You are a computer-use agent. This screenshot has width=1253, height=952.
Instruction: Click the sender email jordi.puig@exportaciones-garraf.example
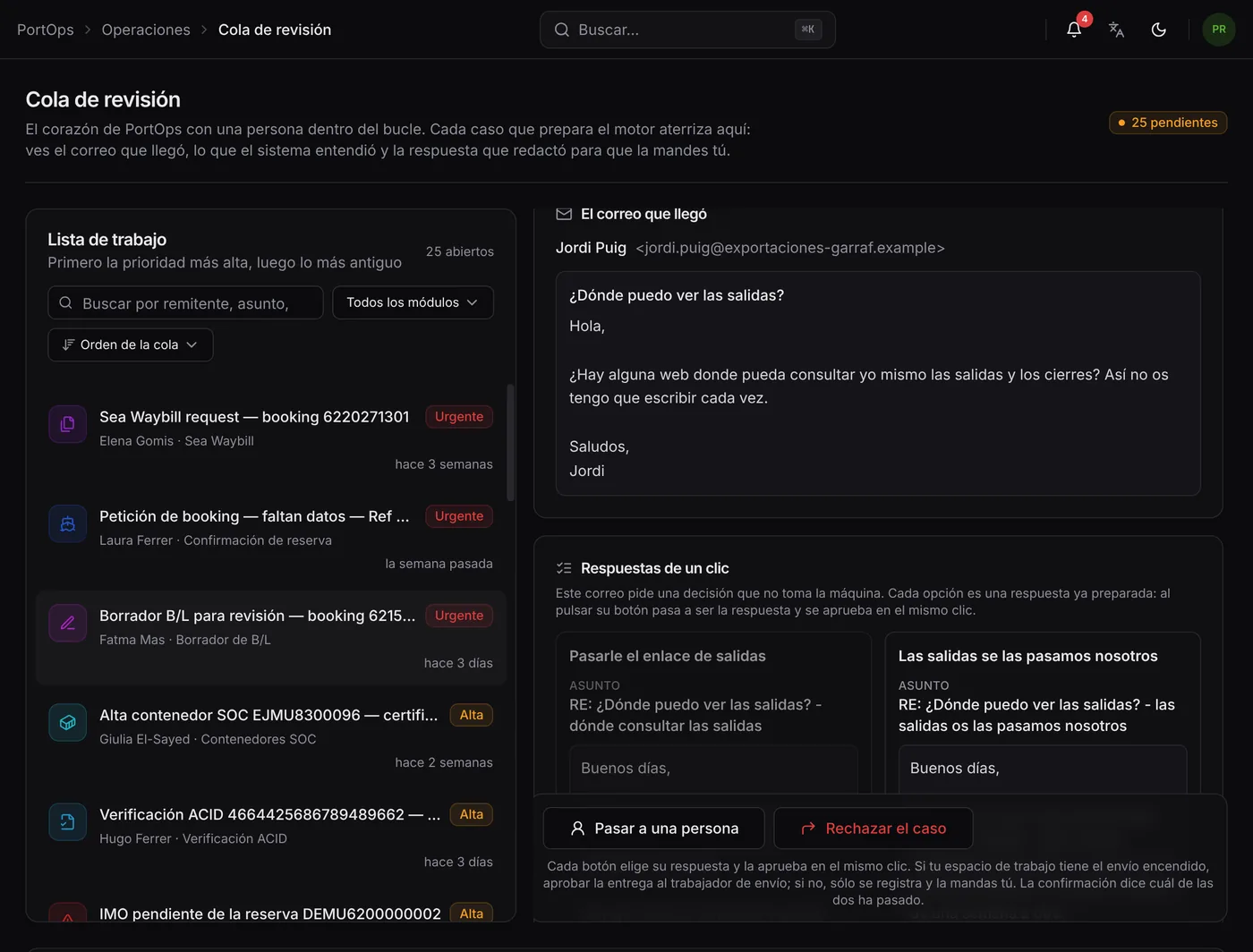click(x=790, y=248)
